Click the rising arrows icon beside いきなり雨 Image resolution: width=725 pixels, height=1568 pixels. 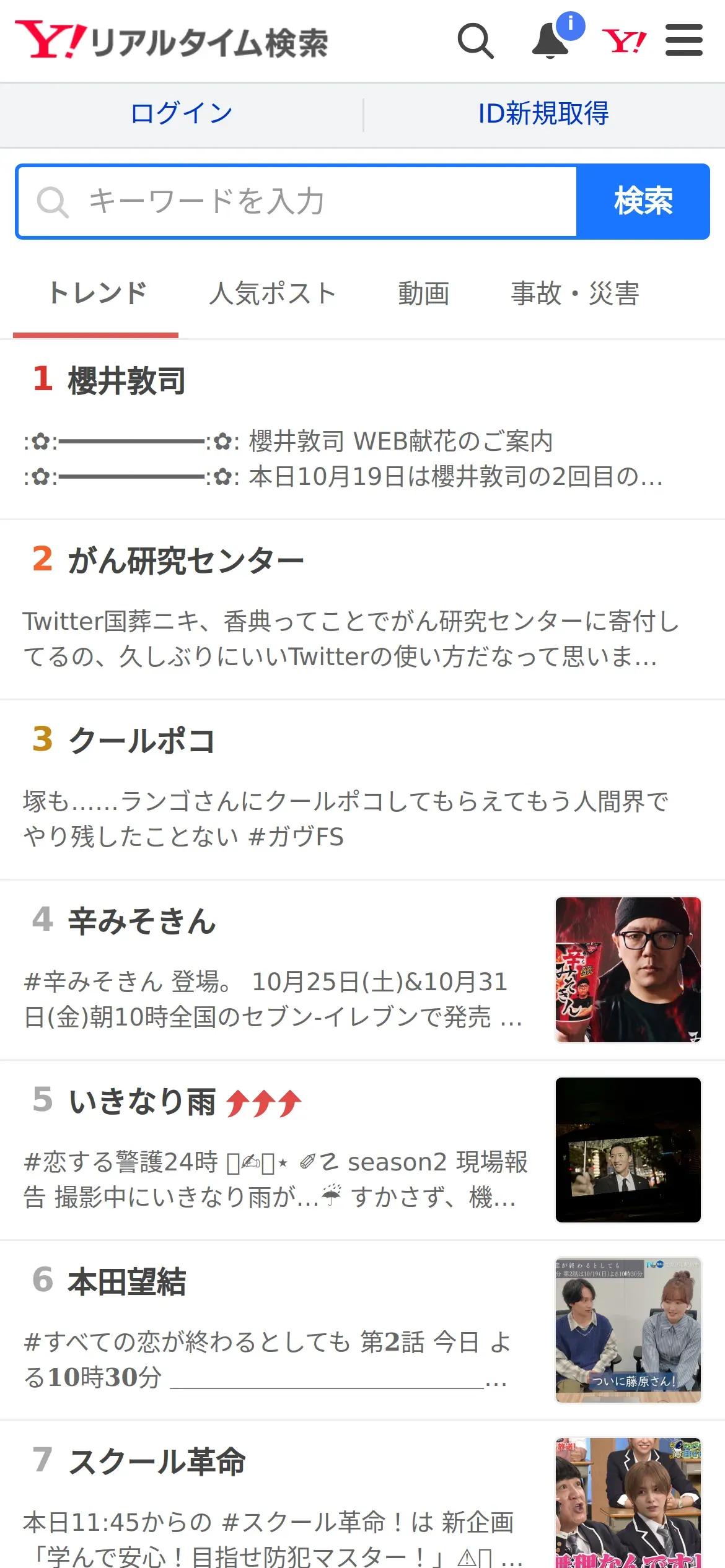264,1103
